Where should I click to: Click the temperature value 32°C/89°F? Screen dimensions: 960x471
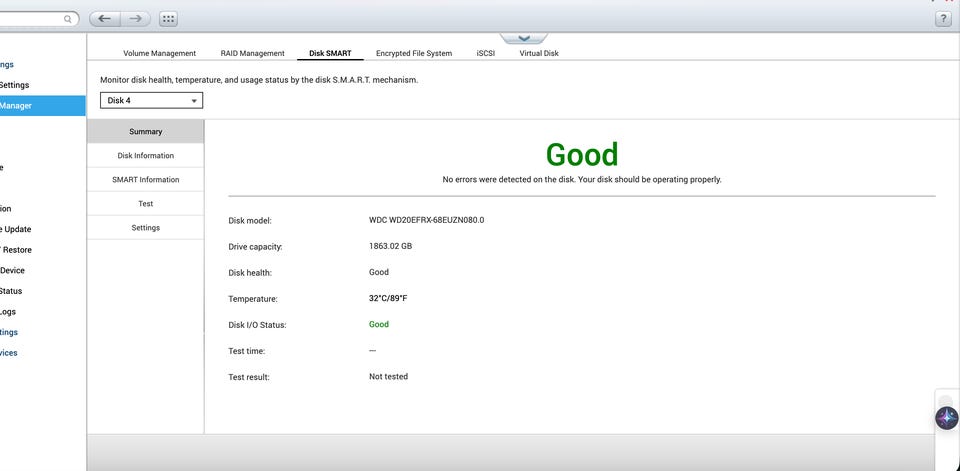pyautogui.click(x=388, y=298)
